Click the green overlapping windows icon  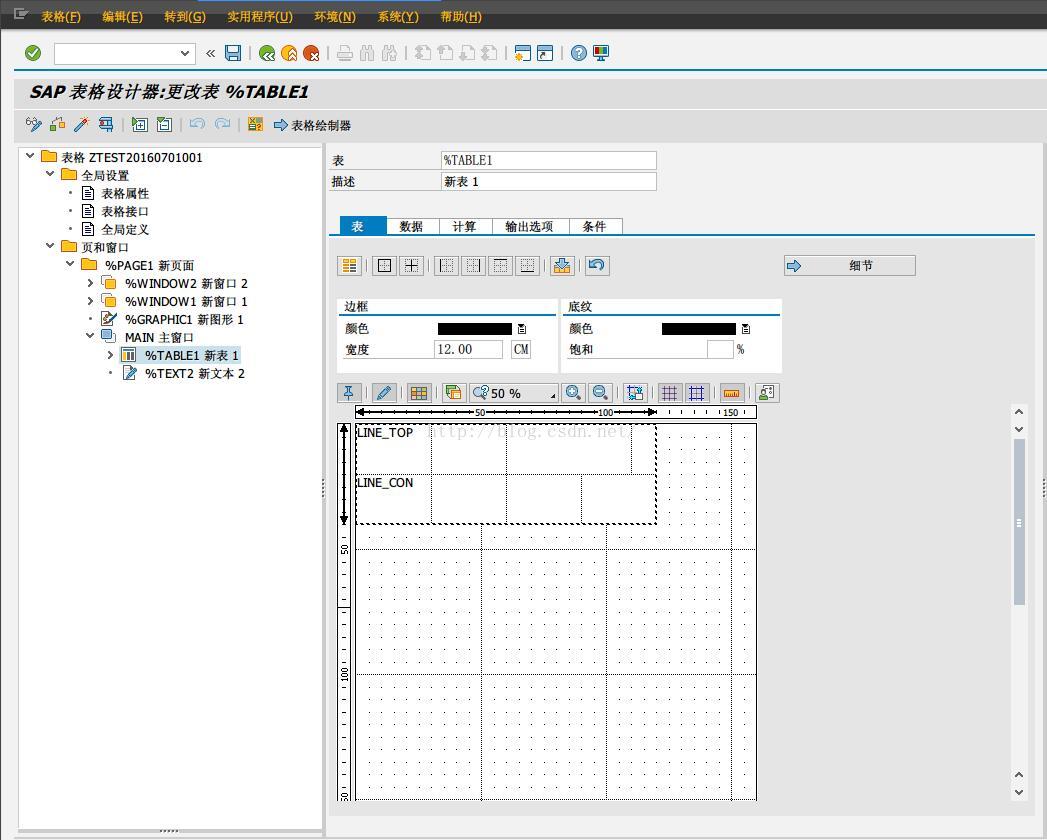[453, 393]
